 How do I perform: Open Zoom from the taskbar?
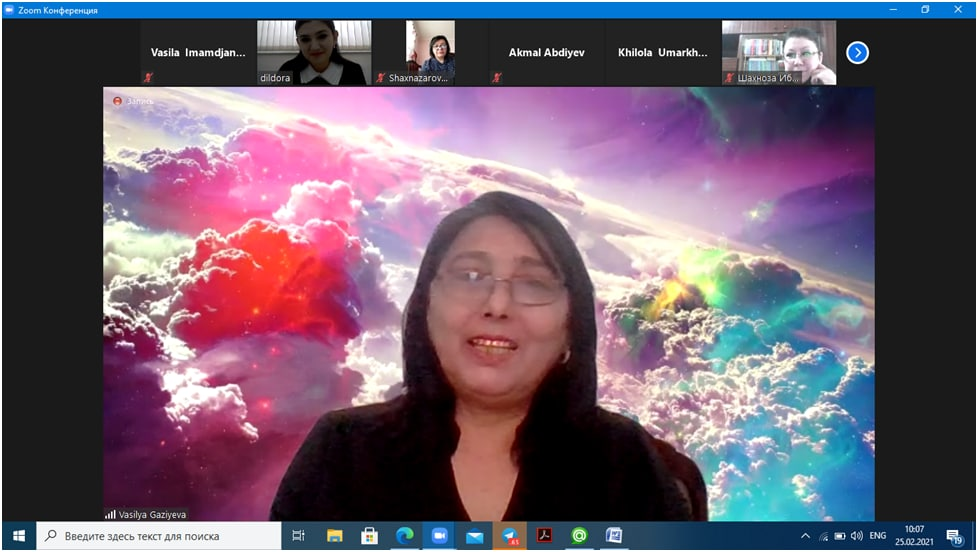(439, 536)
